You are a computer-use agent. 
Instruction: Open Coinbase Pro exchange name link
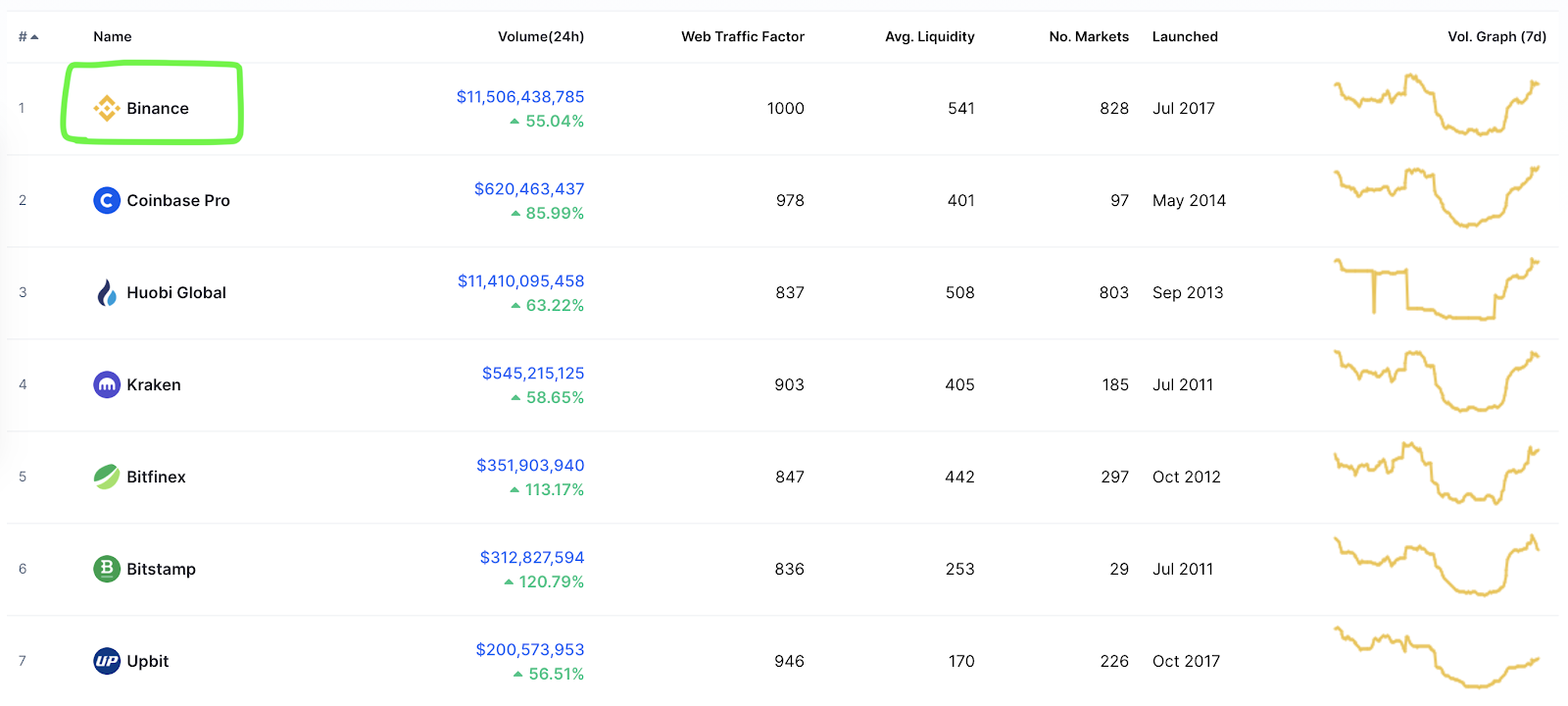pos(177,200)
